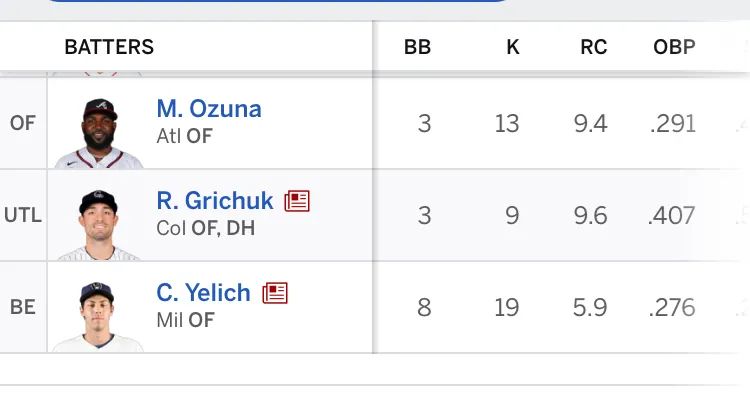Click the BATTERS column header
The width and height of the screenshot is (750, 401).
pos(109,47)
